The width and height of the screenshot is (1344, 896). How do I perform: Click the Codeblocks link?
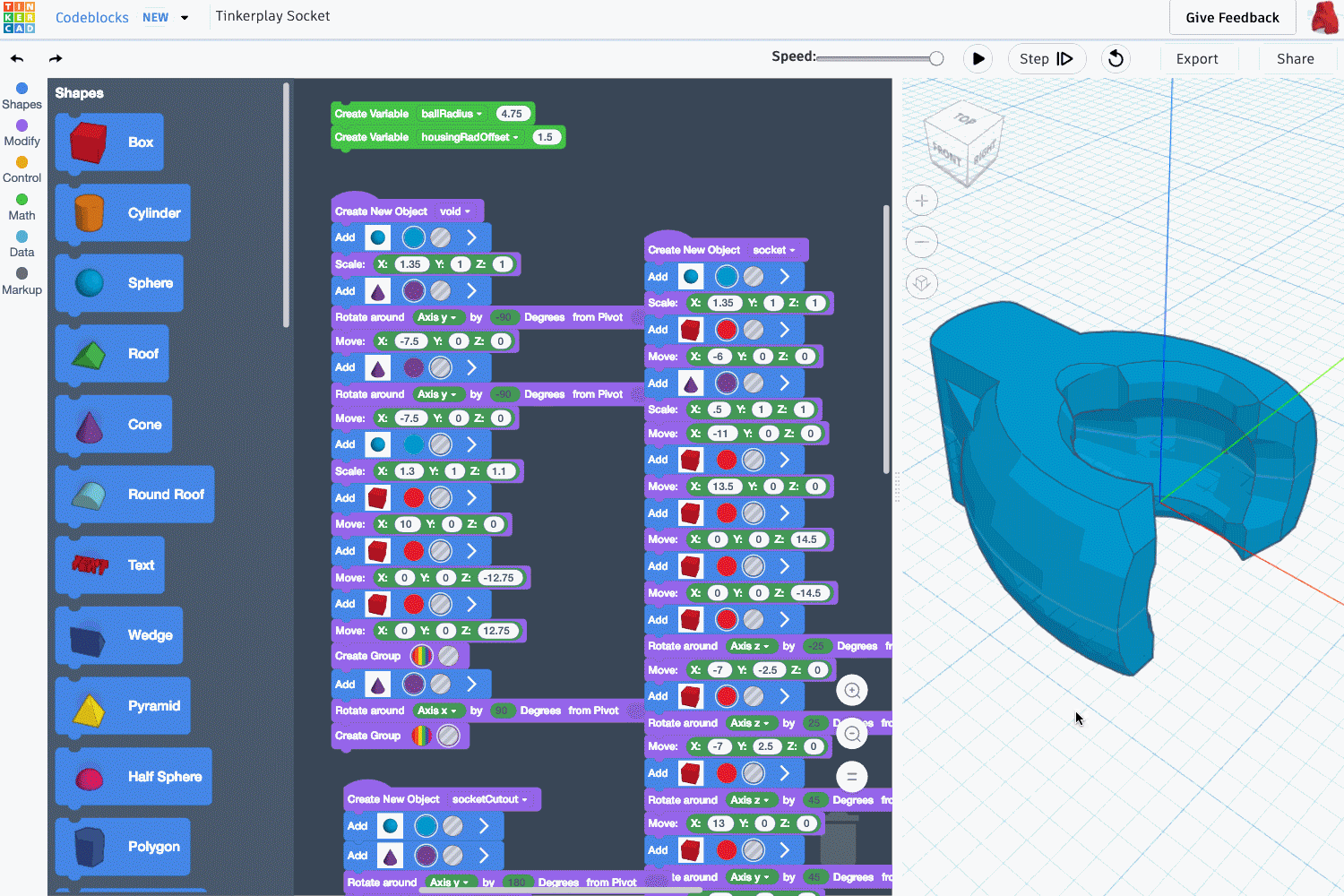(92, 18)
